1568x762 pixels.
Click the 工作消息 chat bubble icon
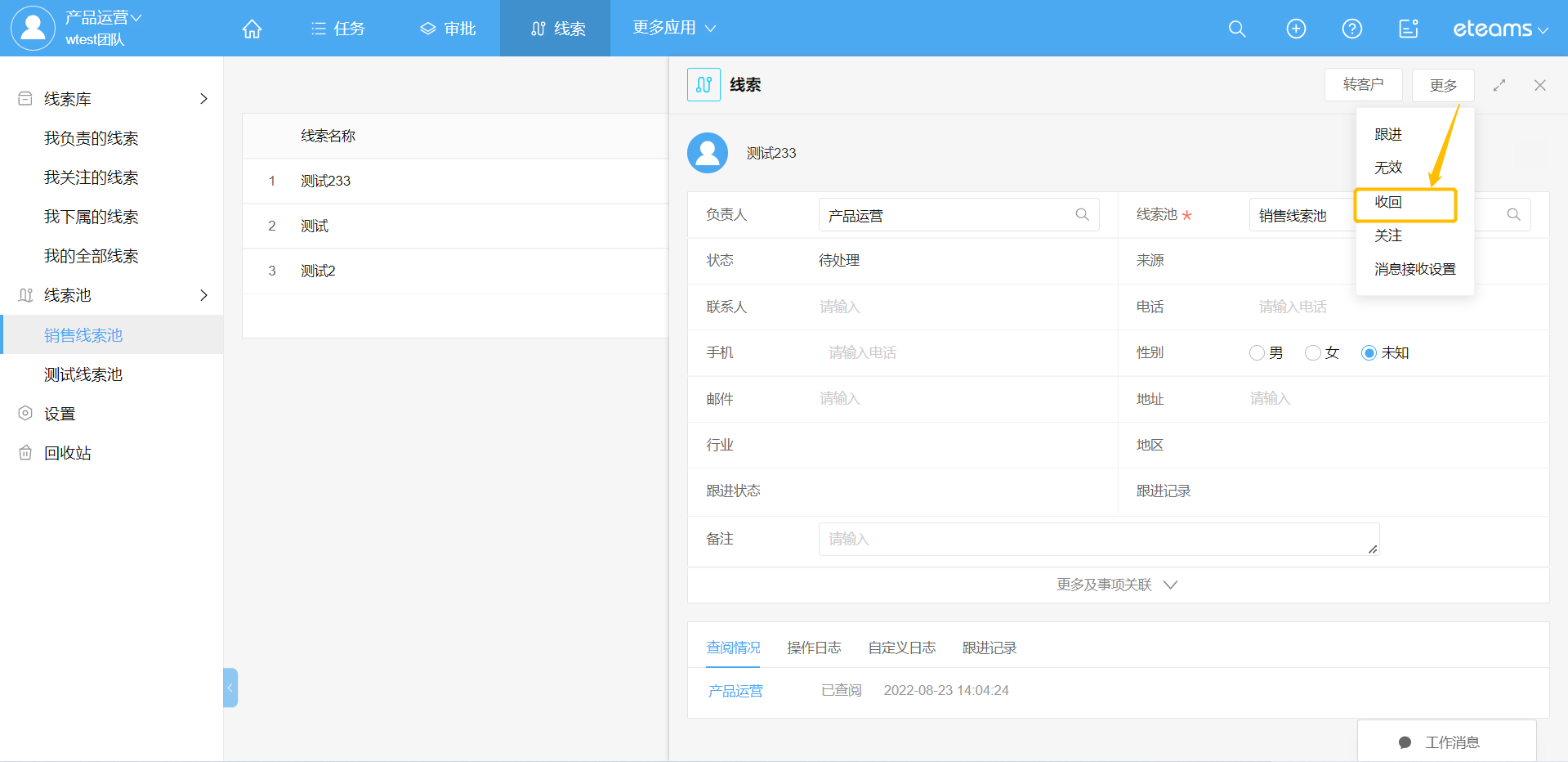click(1405, 742)
